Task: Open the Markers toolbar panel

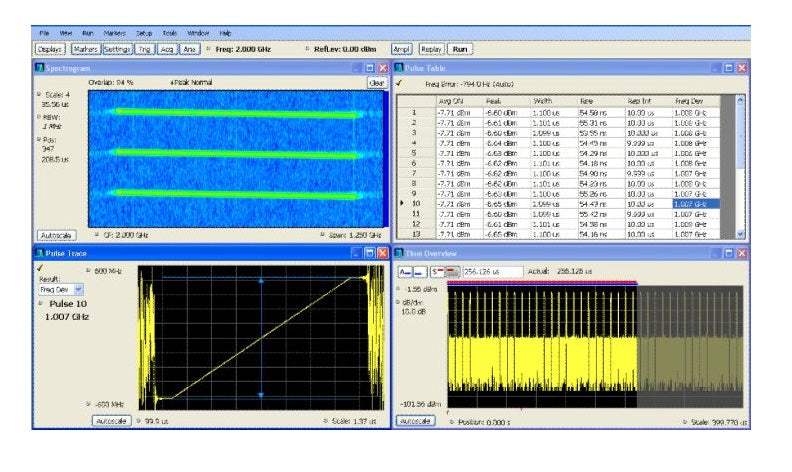Action: 84,48
